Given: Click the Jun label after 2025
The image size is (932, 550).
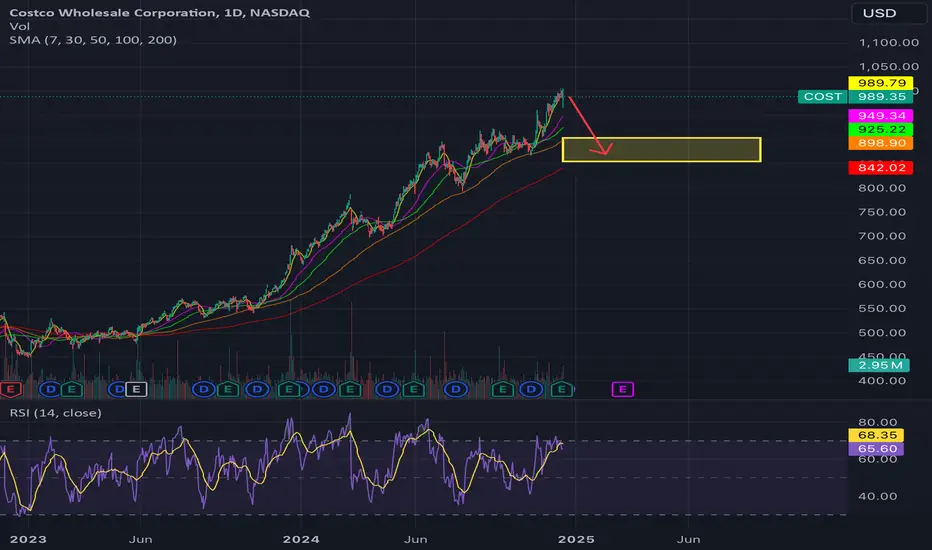Looking at the screenshot, I should coord(688,539).
